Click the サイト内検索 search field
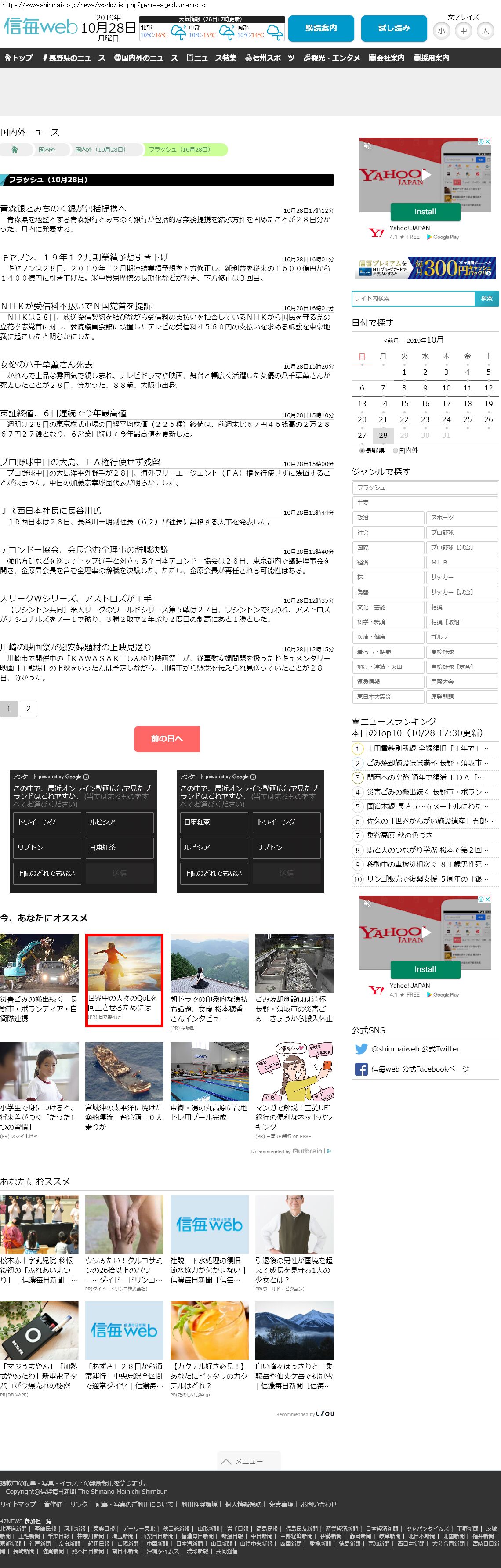 (x=413, y=298)
